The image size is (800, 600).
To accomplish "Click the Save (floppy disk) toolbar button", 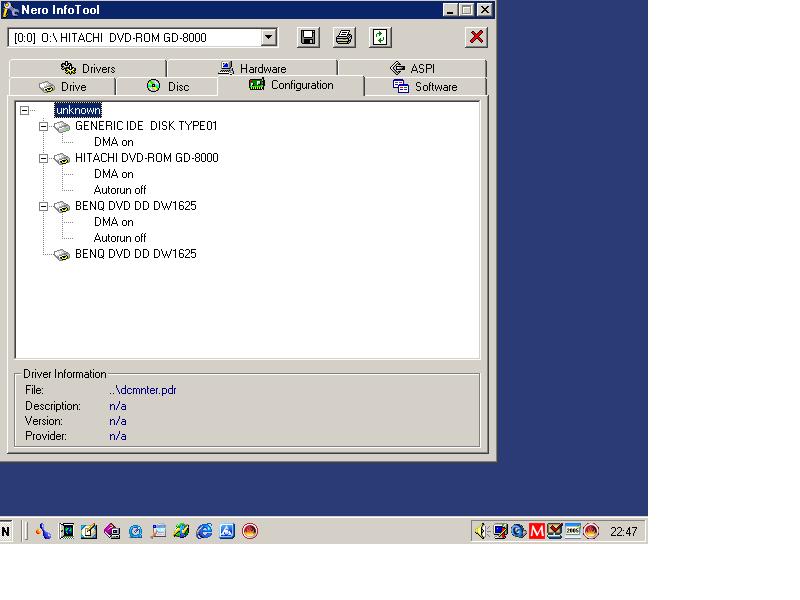I will click(308, 37).
